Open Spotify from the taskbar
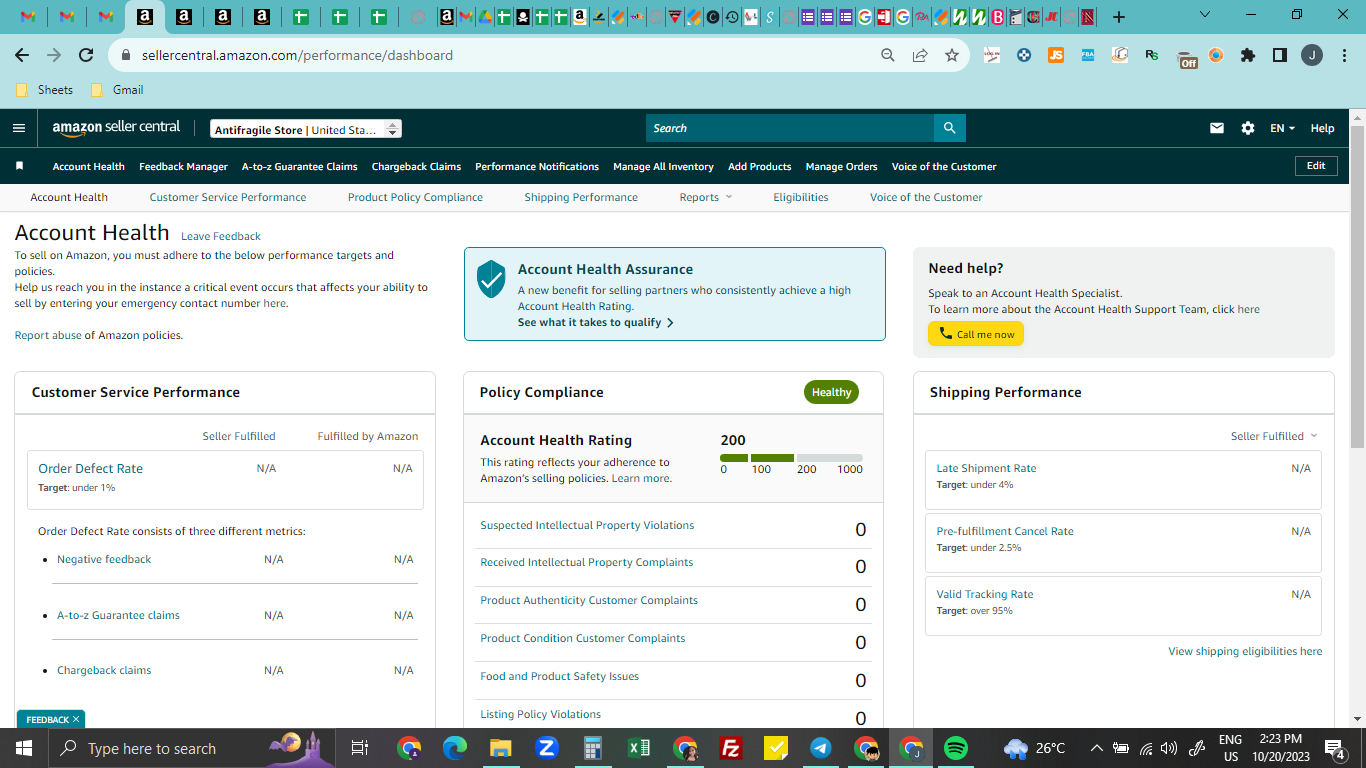Viewport: 1366px width, 768px height. tap(956, 748)
